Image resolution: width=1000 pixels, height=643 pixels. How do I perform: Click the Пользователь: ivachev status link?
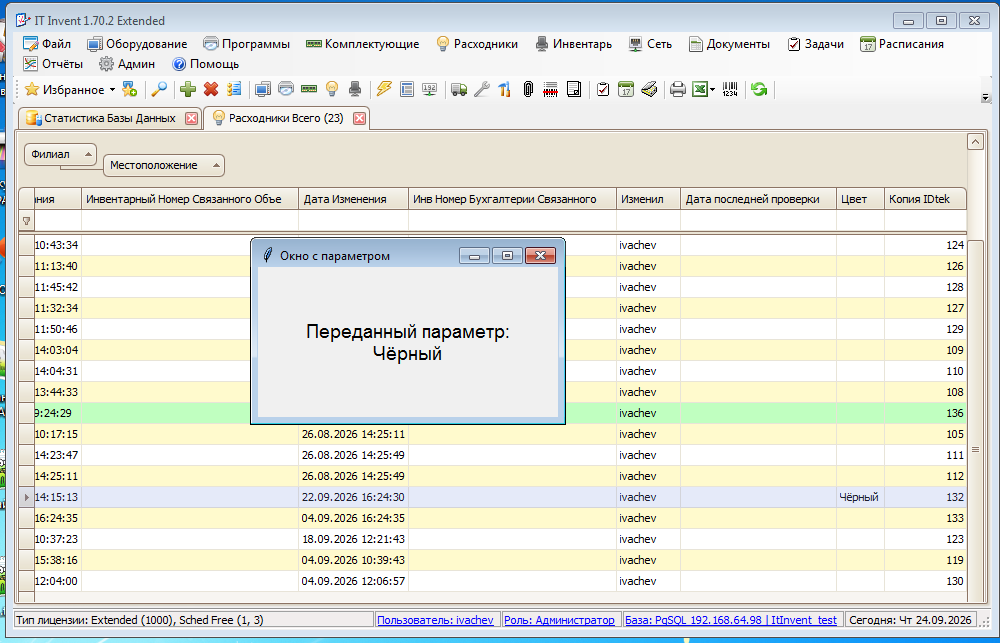(436, 620)
